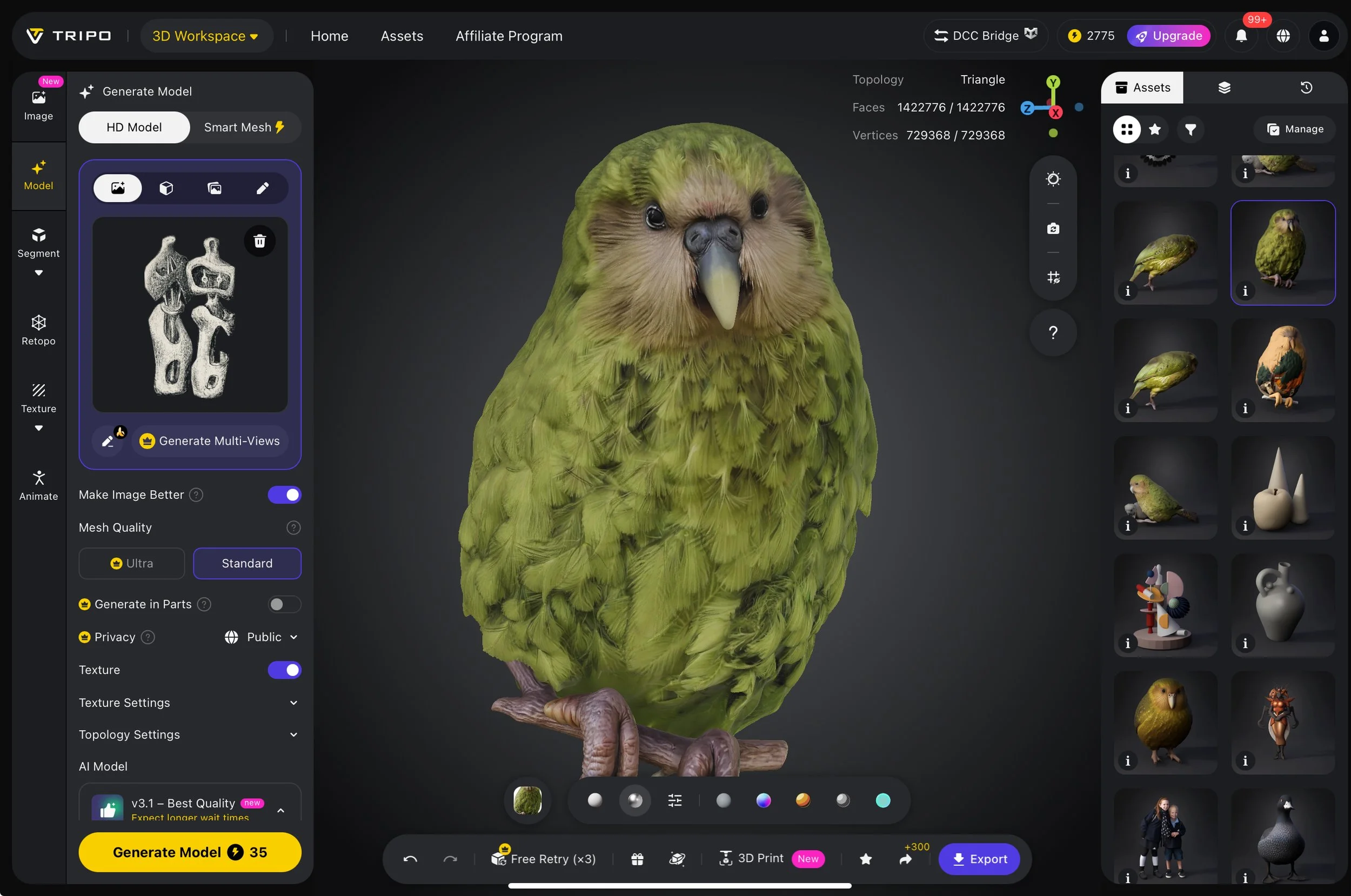Open the Segment tool in sidebar
This screenshot has width=1351, height=896.
coord(38,243)
